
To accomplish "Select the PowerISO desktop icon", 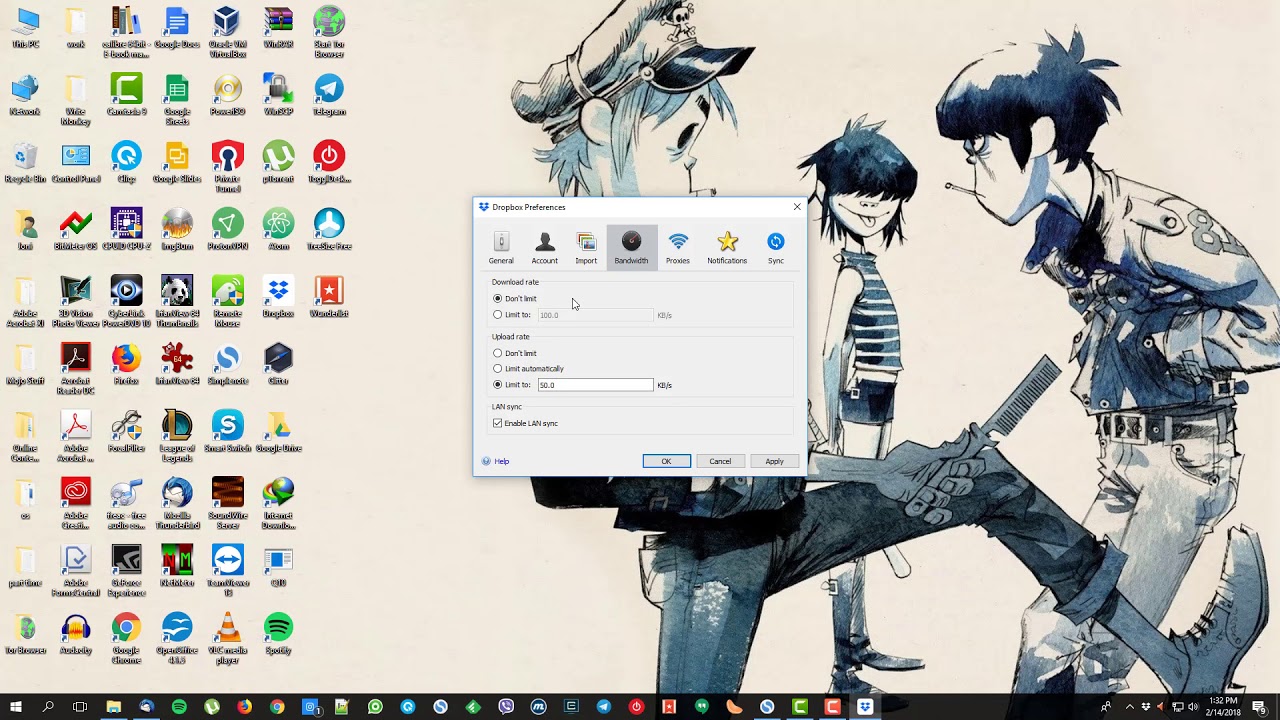I will click(228, 96).
